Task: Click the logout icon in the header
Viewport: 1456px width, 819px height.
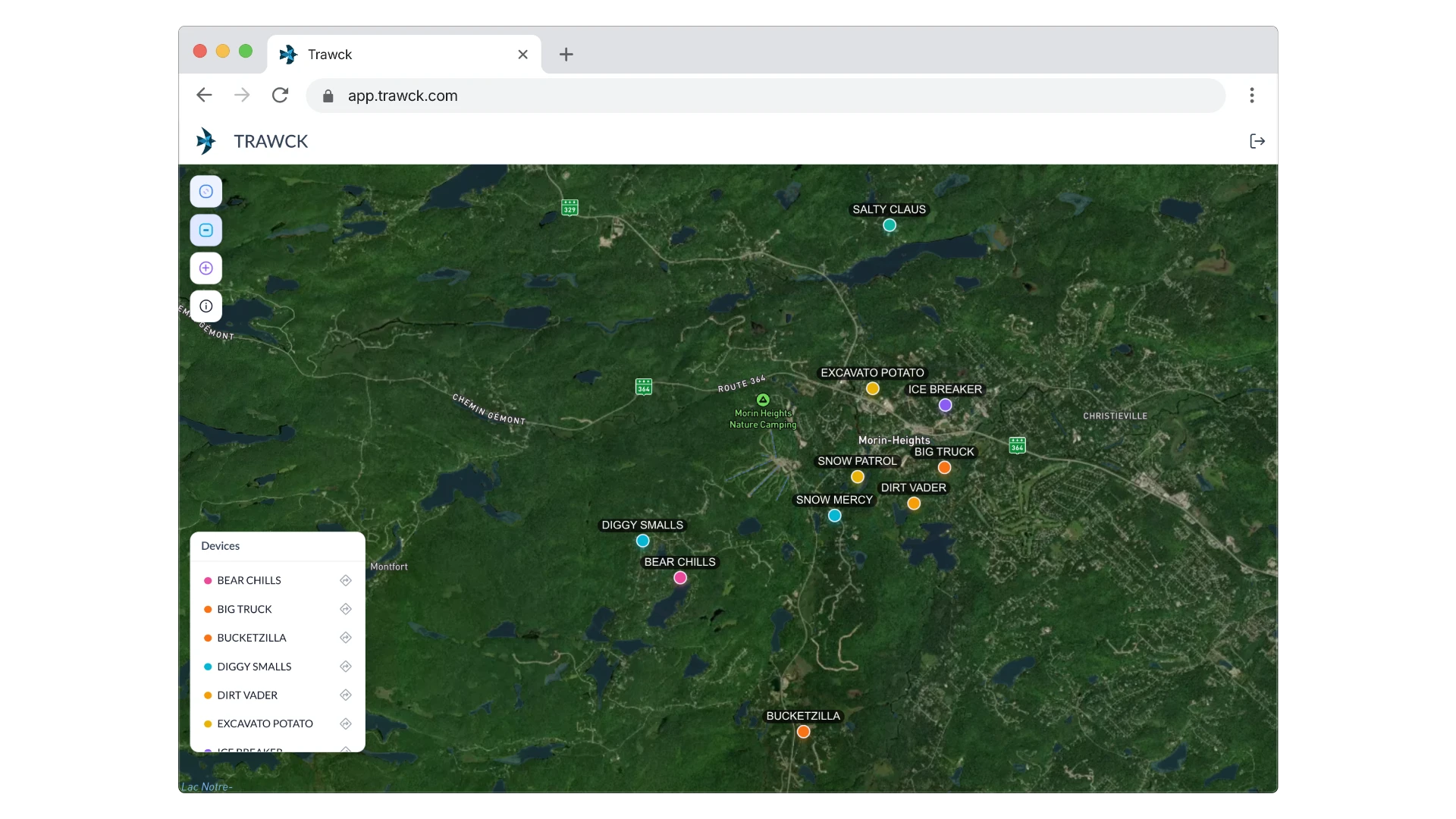Action: pos(1257,141)
